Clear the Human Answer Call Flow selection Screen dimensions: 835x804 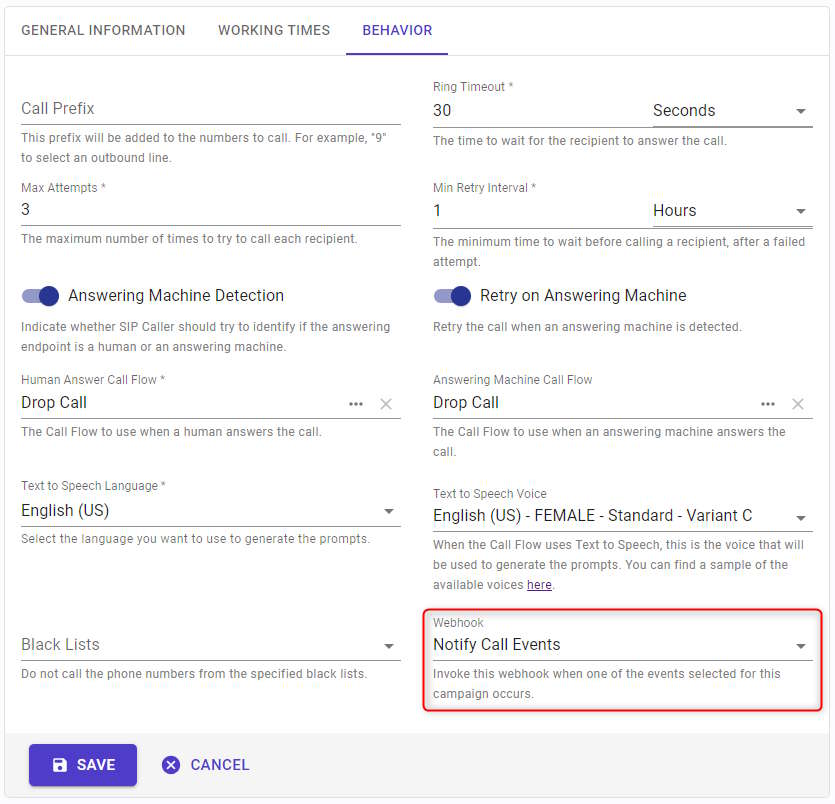coord(386,404)
